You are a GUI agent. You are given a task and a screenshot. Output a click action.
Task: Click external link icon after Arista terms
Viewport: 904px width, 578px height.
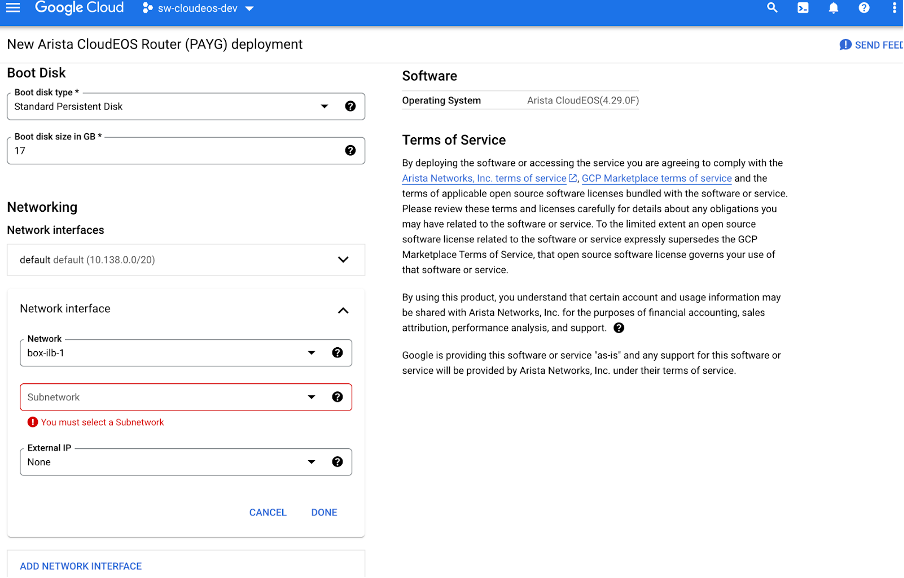point(572,178)
